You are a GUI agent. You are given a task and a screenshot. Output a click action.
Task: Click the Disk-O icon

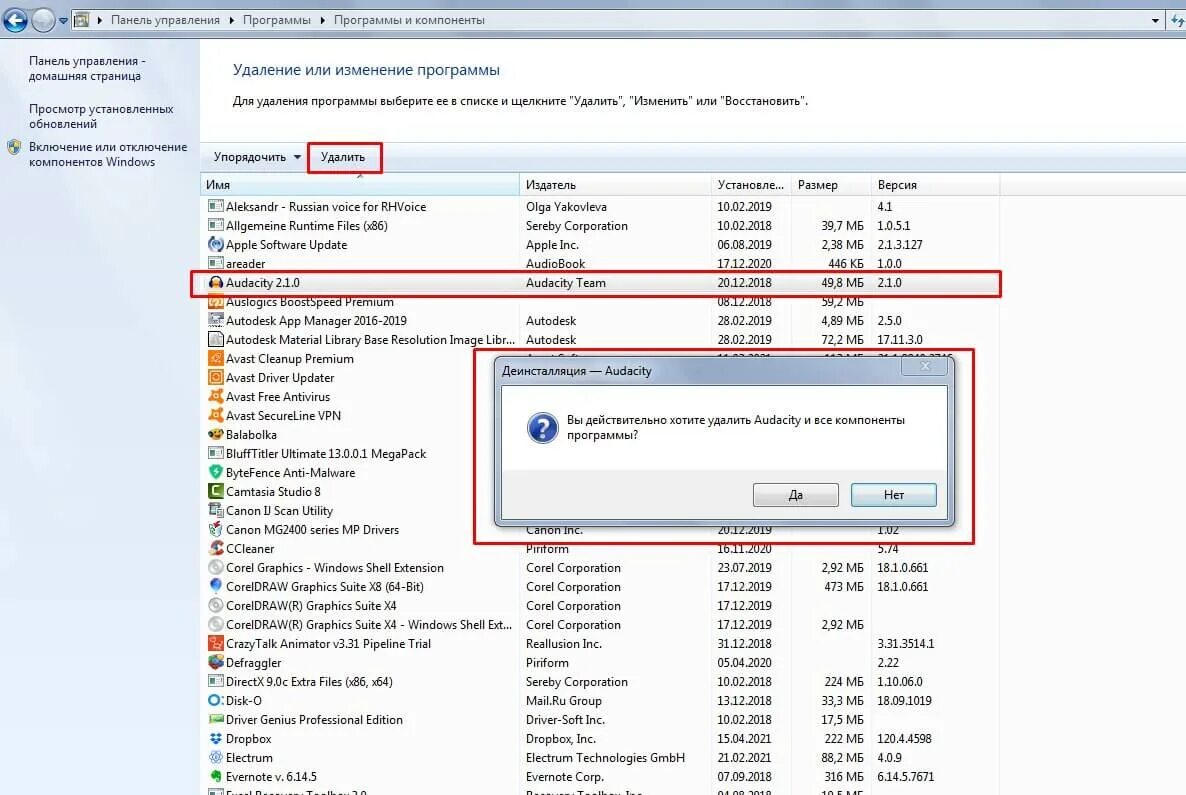pyautogui.click(x=216, y=700)
